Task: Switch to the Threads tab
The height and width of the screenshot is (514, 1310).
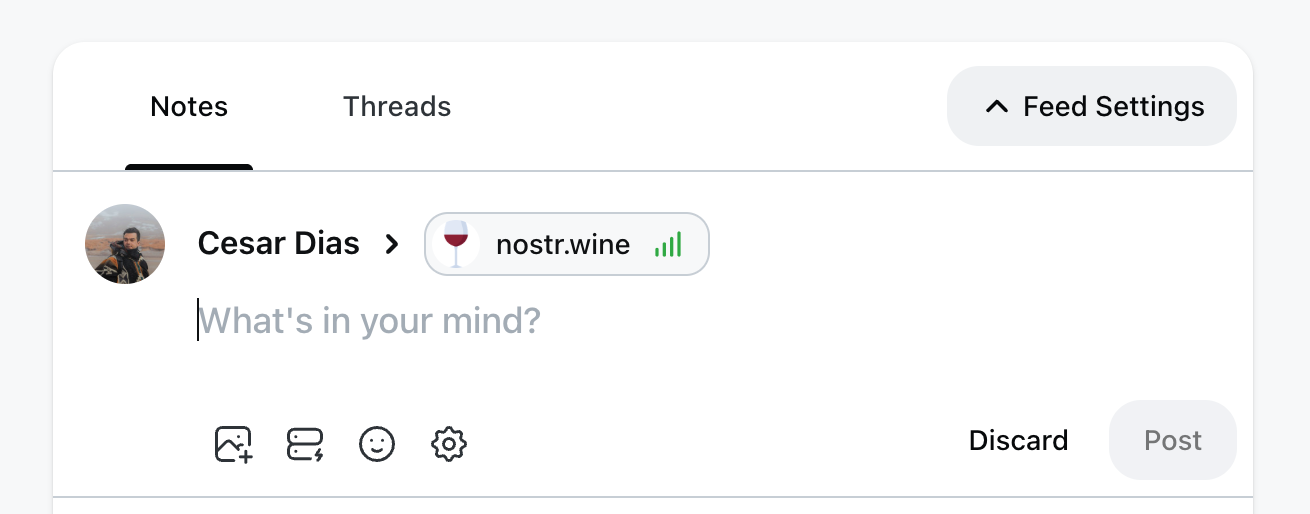Action: 397,106
